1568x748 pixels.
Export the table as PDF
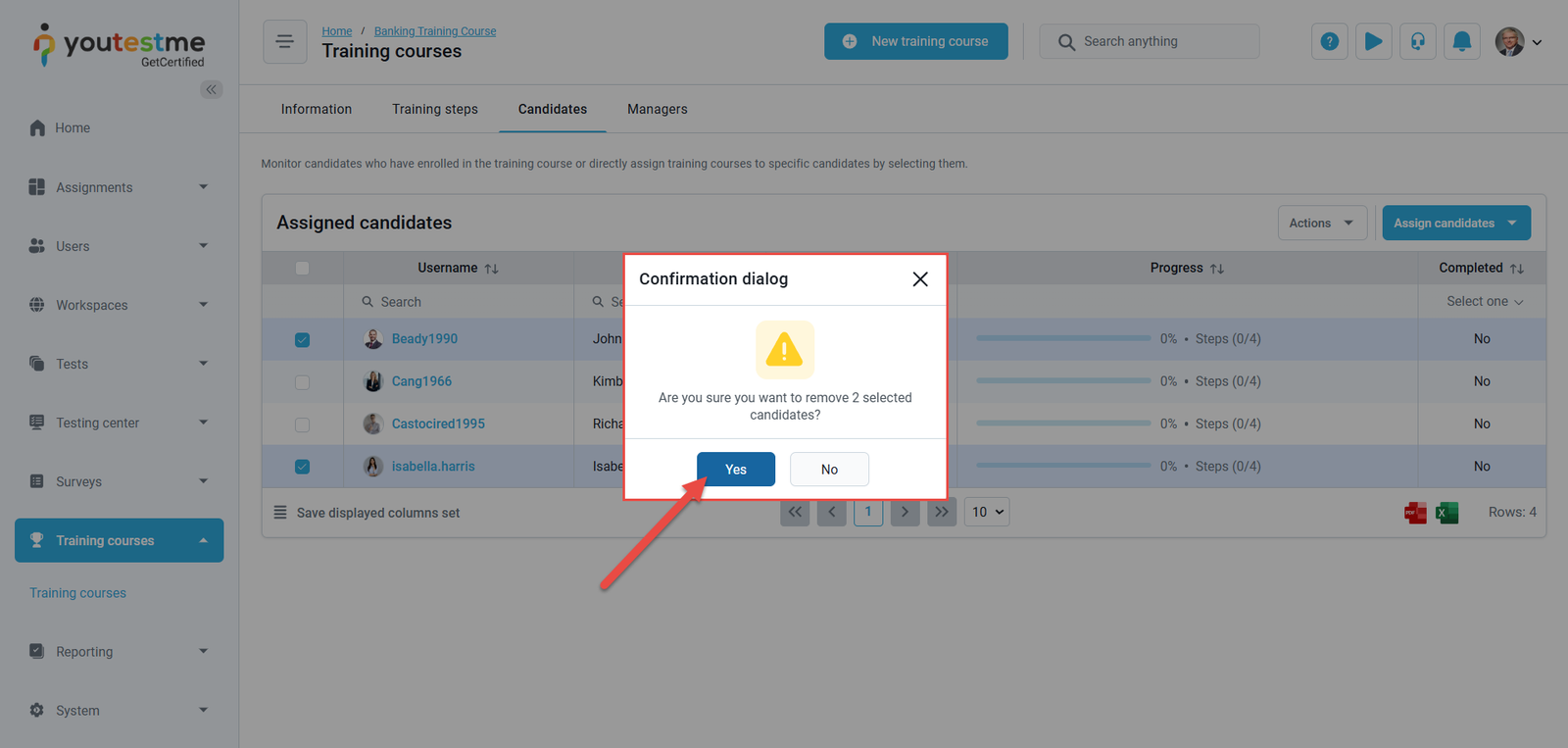[1415, 512]
